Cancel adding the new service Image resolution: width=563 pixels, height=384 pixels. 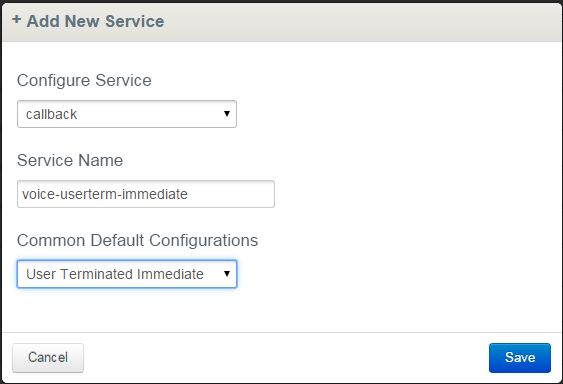click(x=48, y=358)
